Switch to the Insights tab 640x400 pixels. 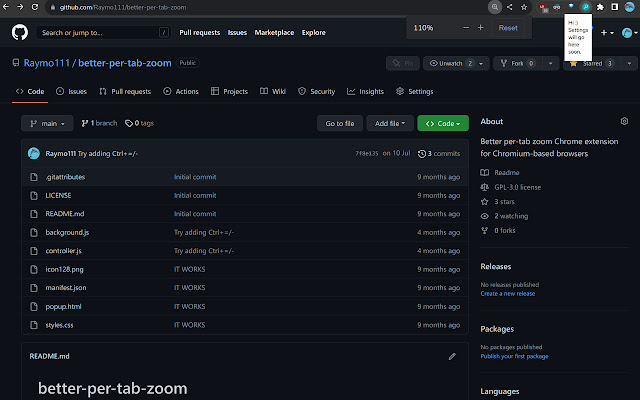(365, 91)
